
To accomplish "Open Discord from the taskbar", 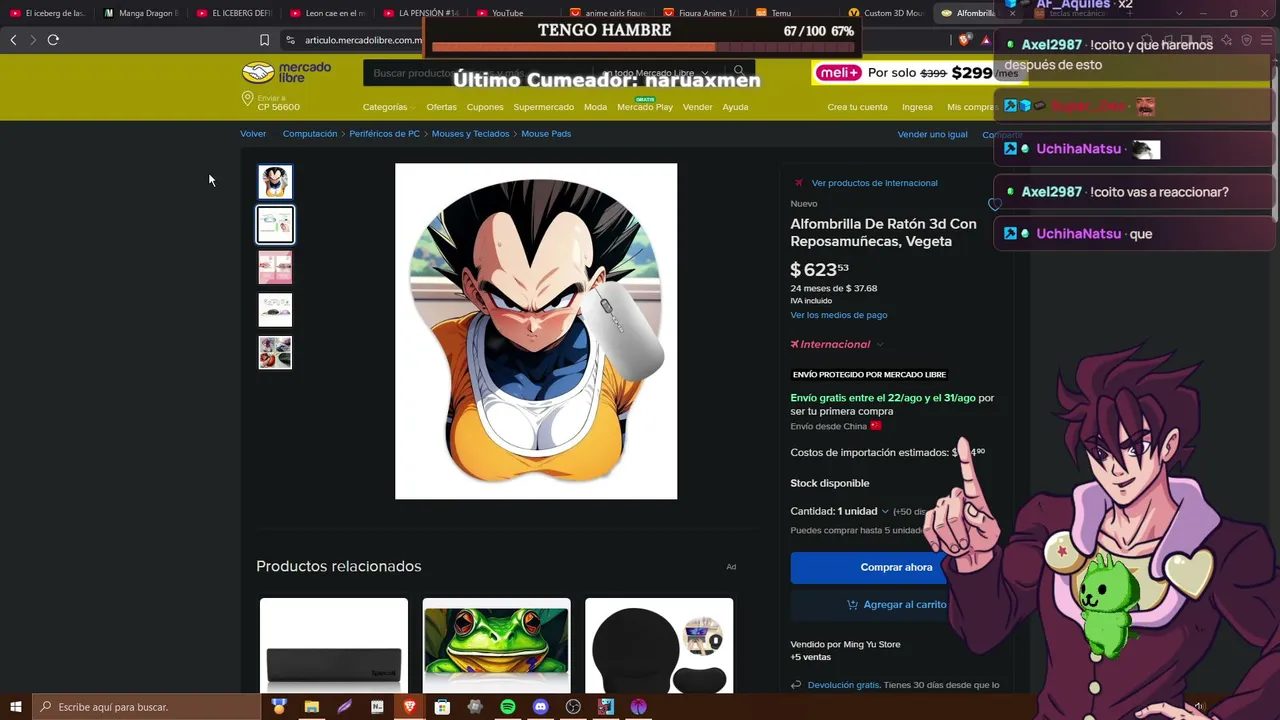I will click(540, 707).
